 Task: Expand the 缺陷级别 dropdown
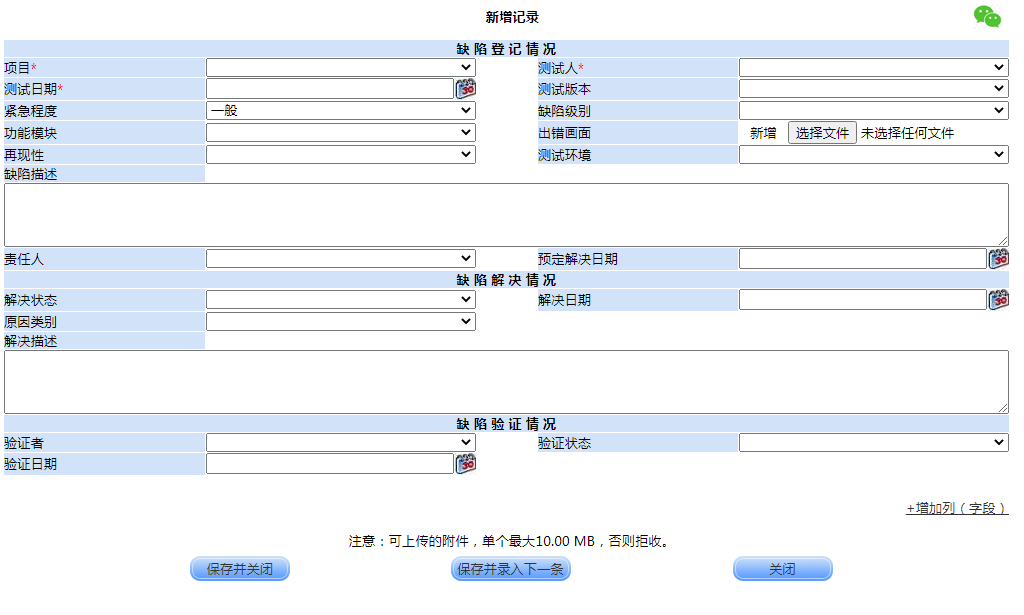[x=873, y=110]
